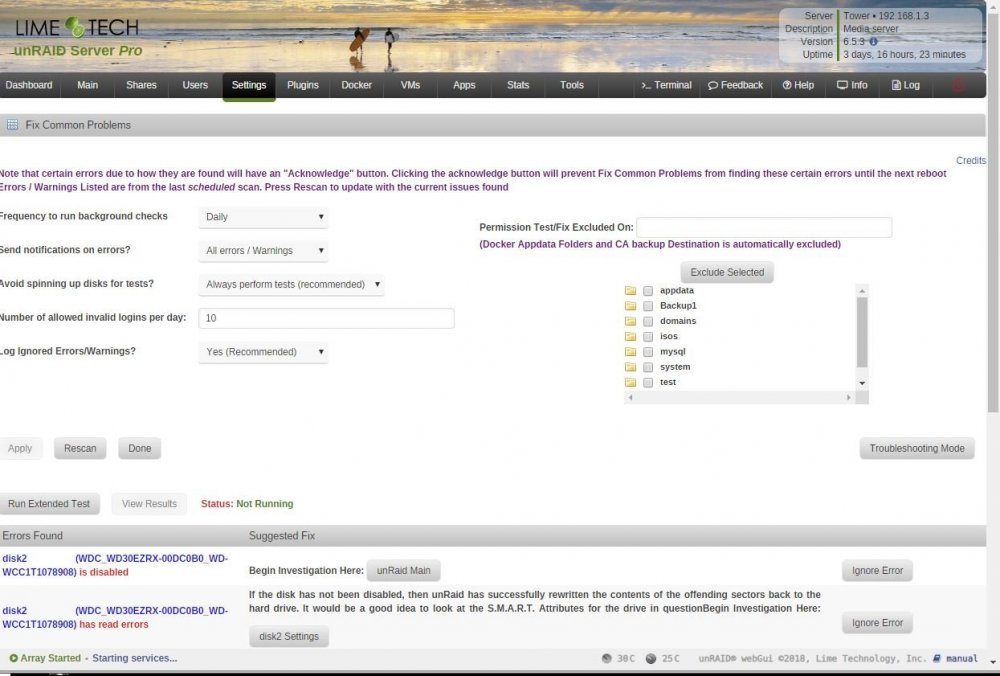Click the version info icon next to 6.5.3

coord(874,41)
